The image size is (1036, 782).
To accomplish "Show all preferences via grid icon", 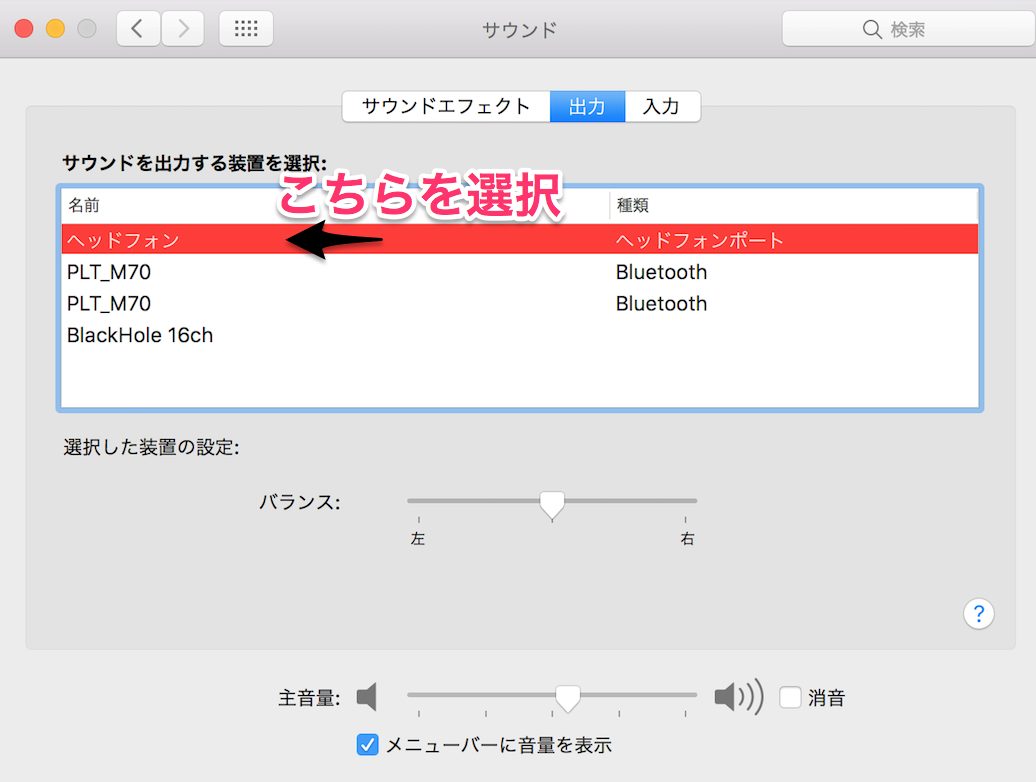I will 246,28.
